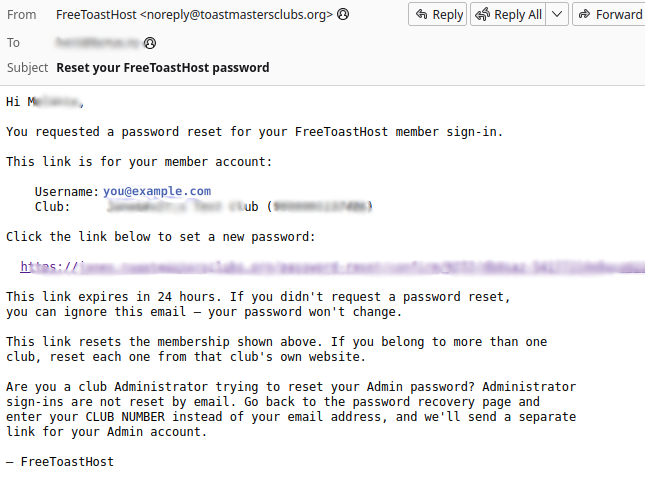Forward this email

610,14
